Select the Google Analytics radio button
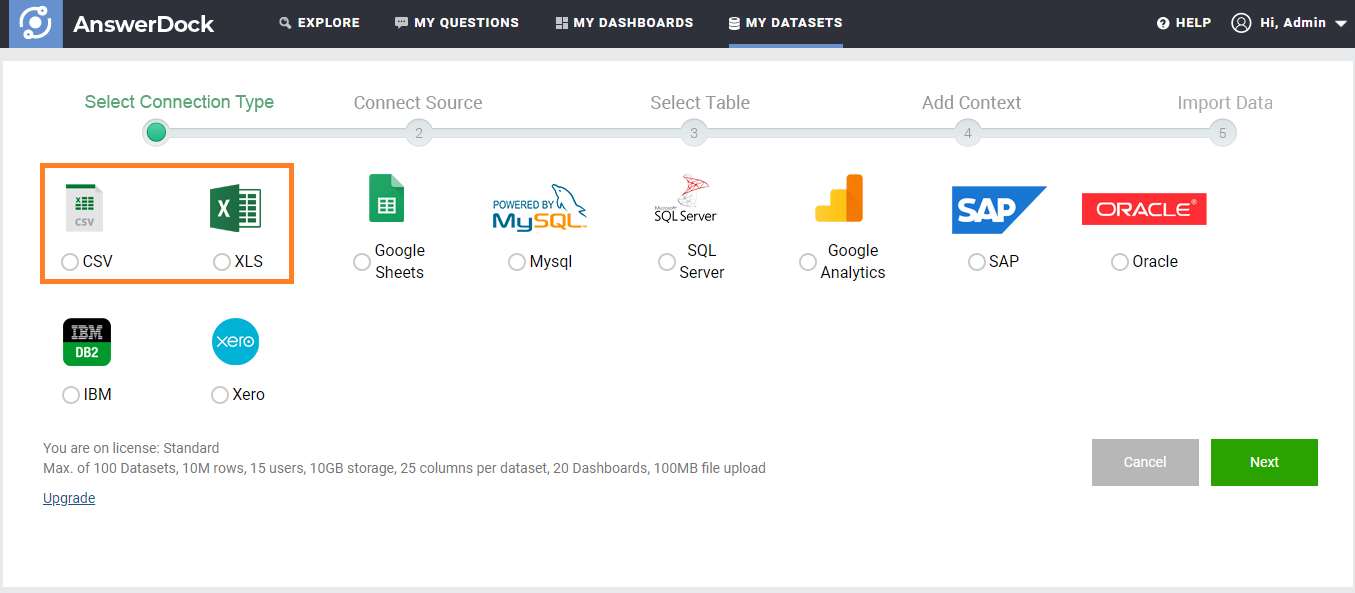This screenshot has width=1355, height=593. click(x=808, y=262)
